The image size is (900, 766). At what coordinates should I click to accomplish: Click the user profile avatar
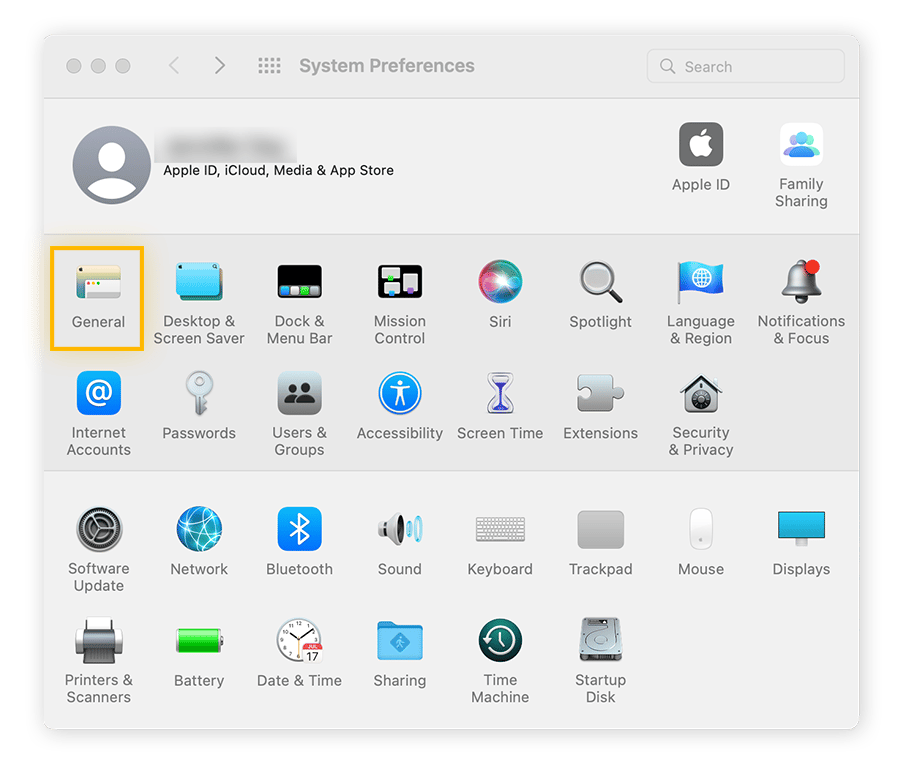point(112,165)
